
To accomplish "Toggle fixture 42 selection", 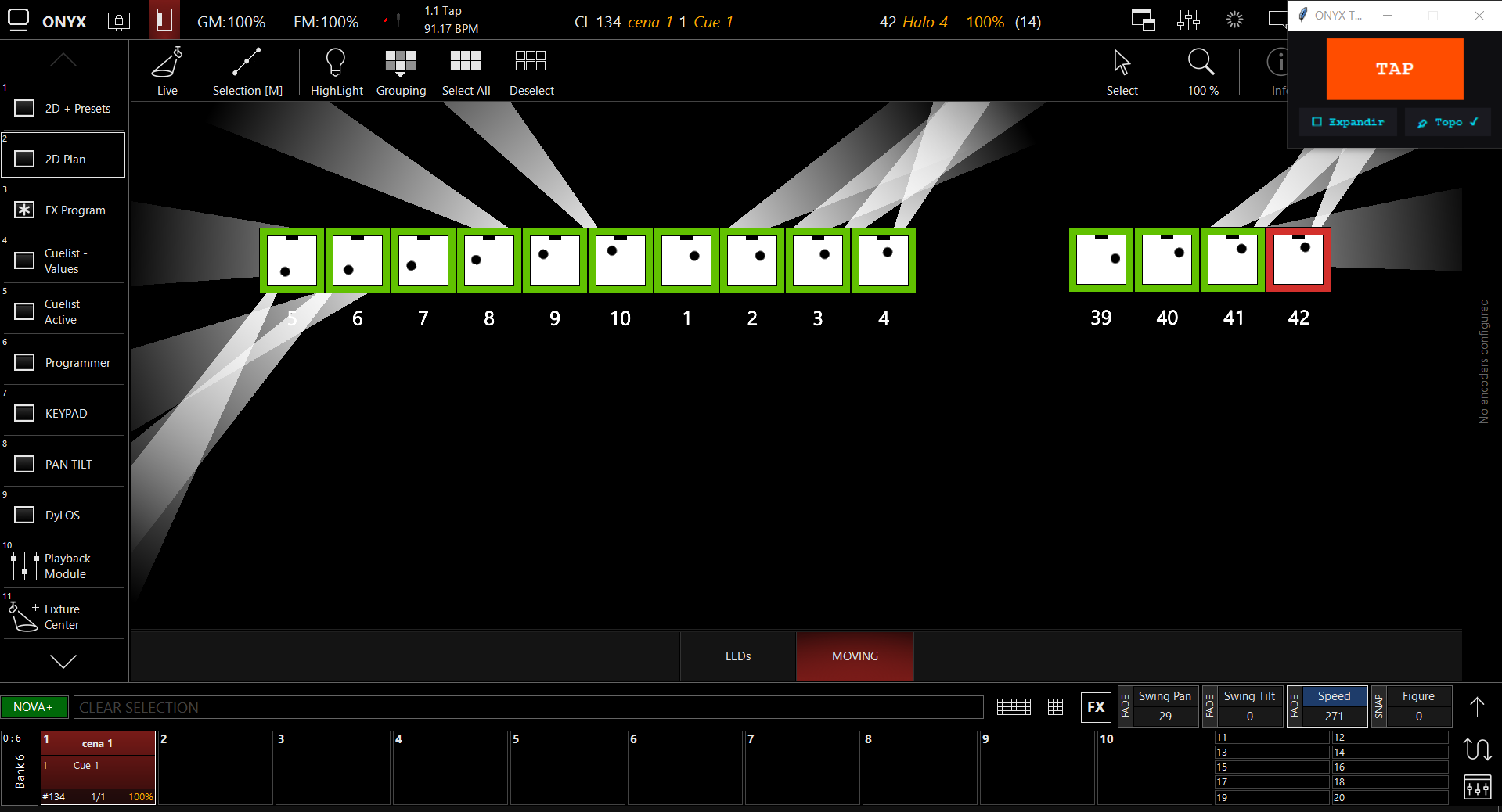I will [x=1298, y=260].
